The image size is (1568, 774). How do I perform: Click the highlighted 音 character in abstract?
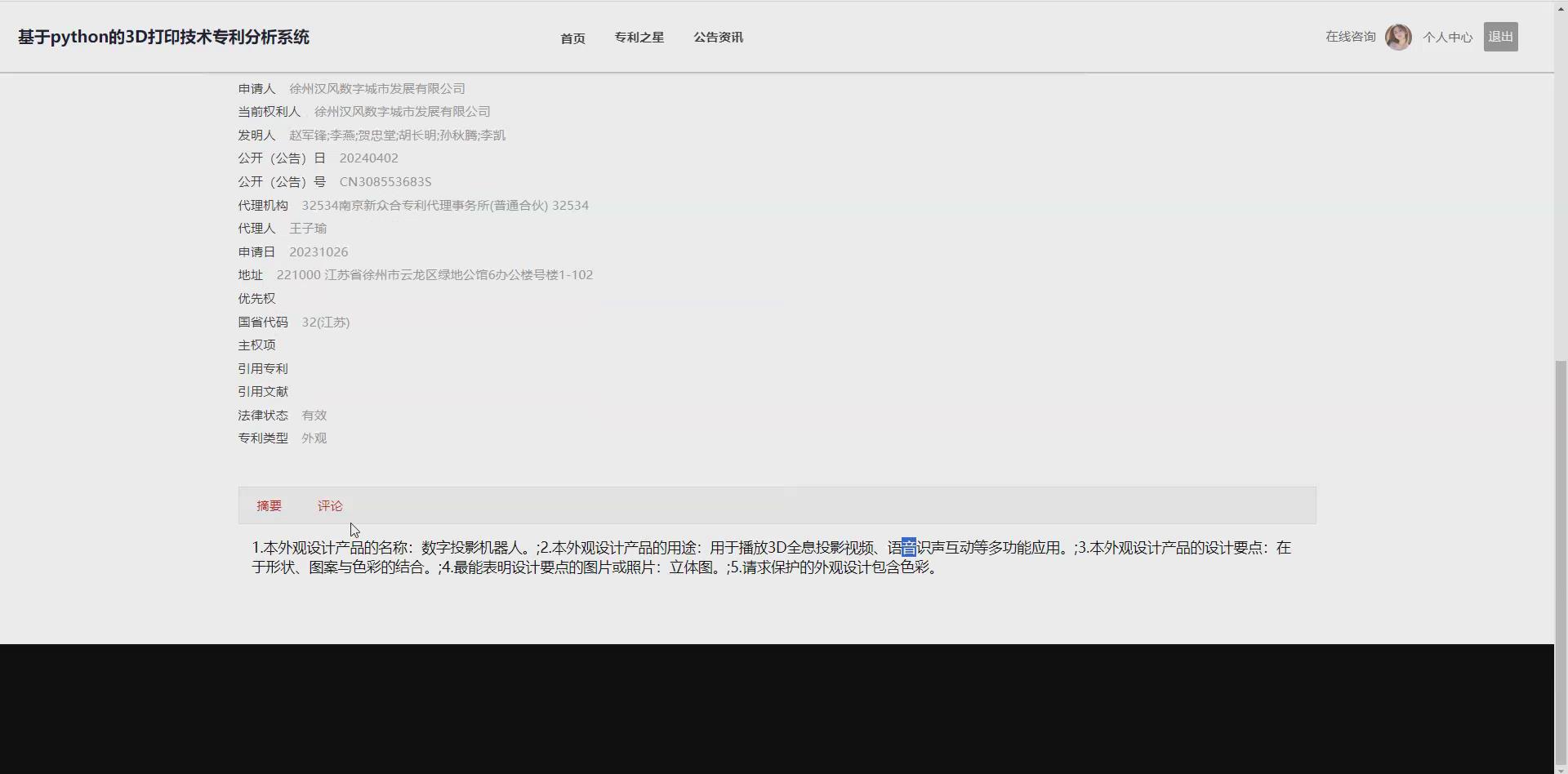pos(908,548)
